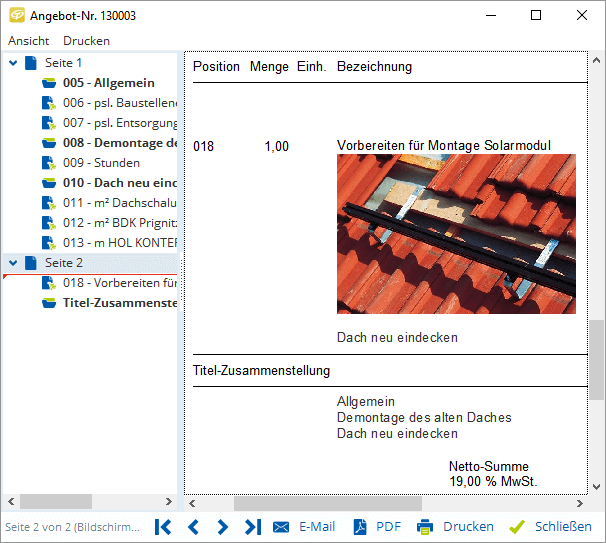Open the Ansicht menu
The width and height of the screenshot is (606, 543).
[x=28, y=41]
